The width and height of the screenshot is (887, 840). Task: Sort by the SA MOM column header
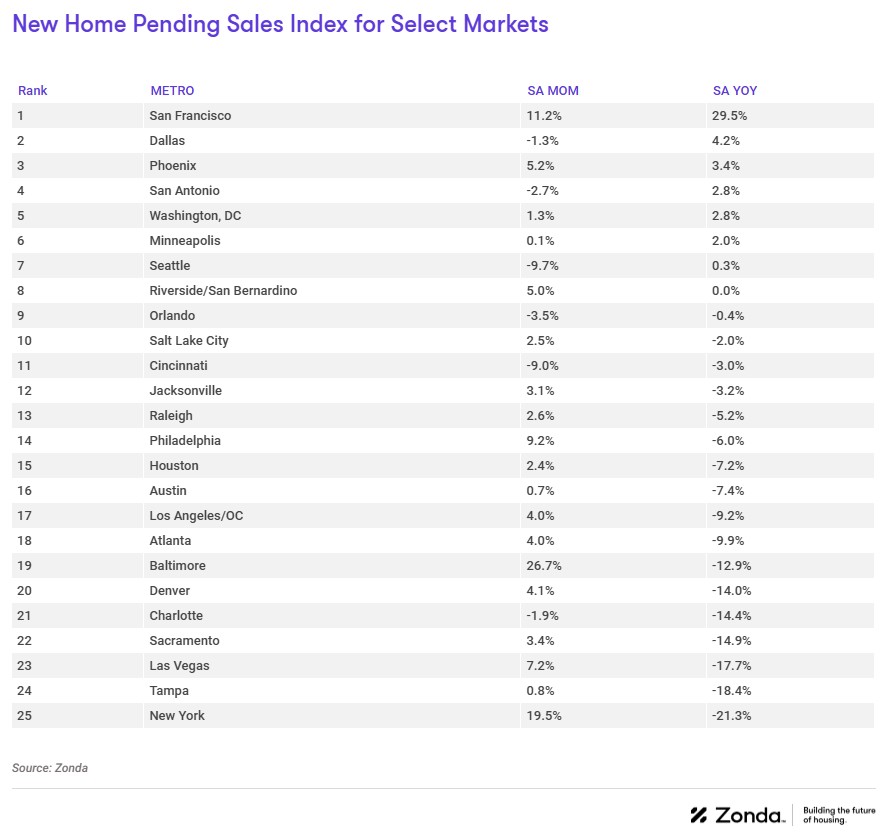click(553, 91)
